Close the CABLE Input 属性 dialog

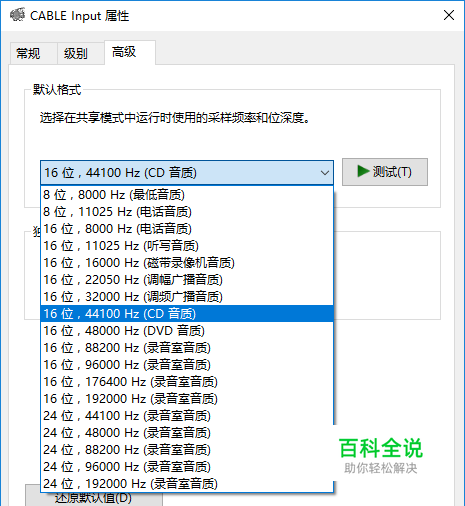click(449, 15)
